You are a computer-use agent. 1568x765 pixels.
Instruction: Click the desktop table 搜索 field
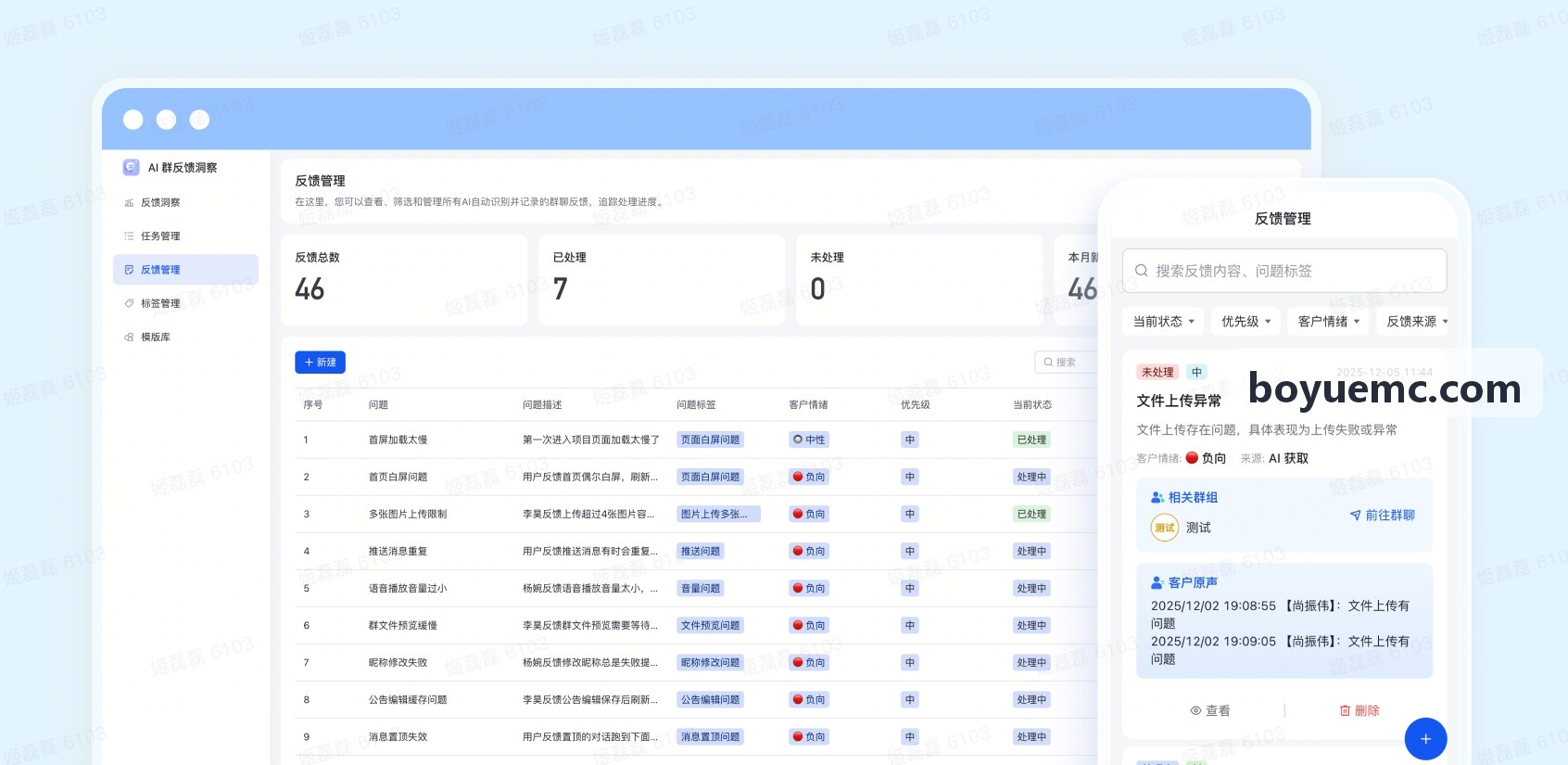point(1068,362)
